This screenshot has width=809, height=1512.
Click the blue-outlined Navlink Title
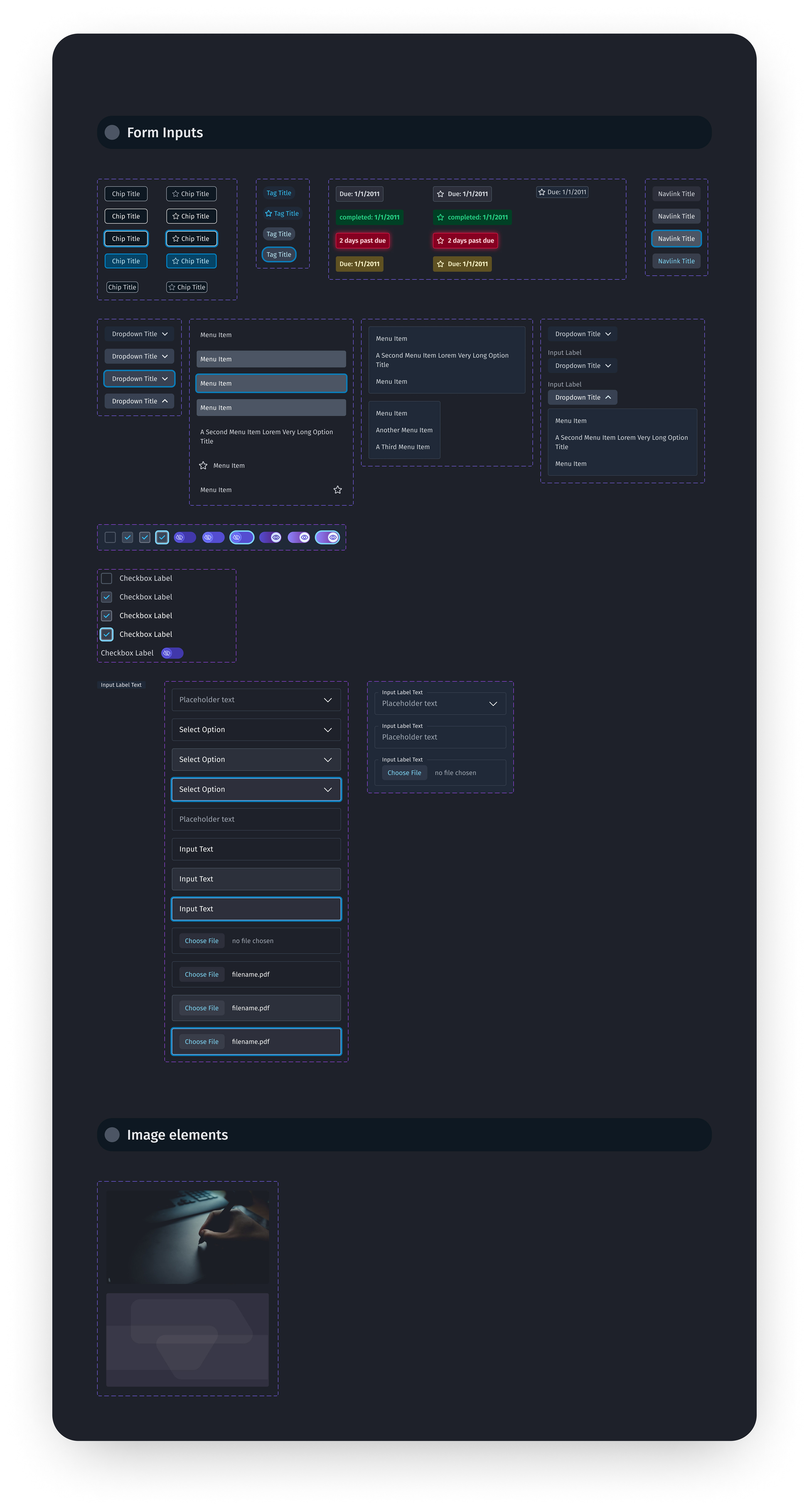pos(676,238)
